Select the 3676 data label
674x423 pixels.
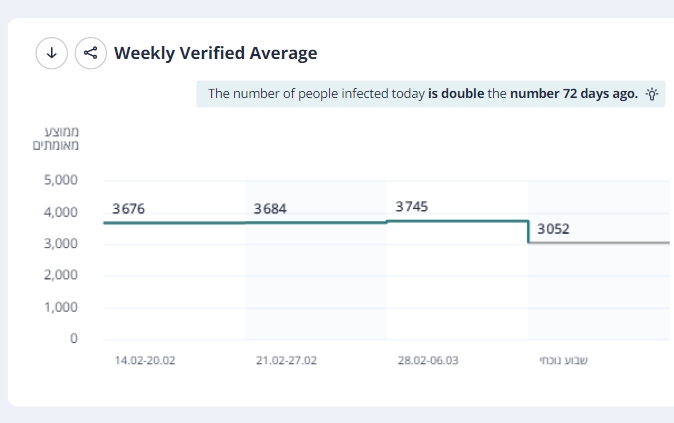(129, 209)
